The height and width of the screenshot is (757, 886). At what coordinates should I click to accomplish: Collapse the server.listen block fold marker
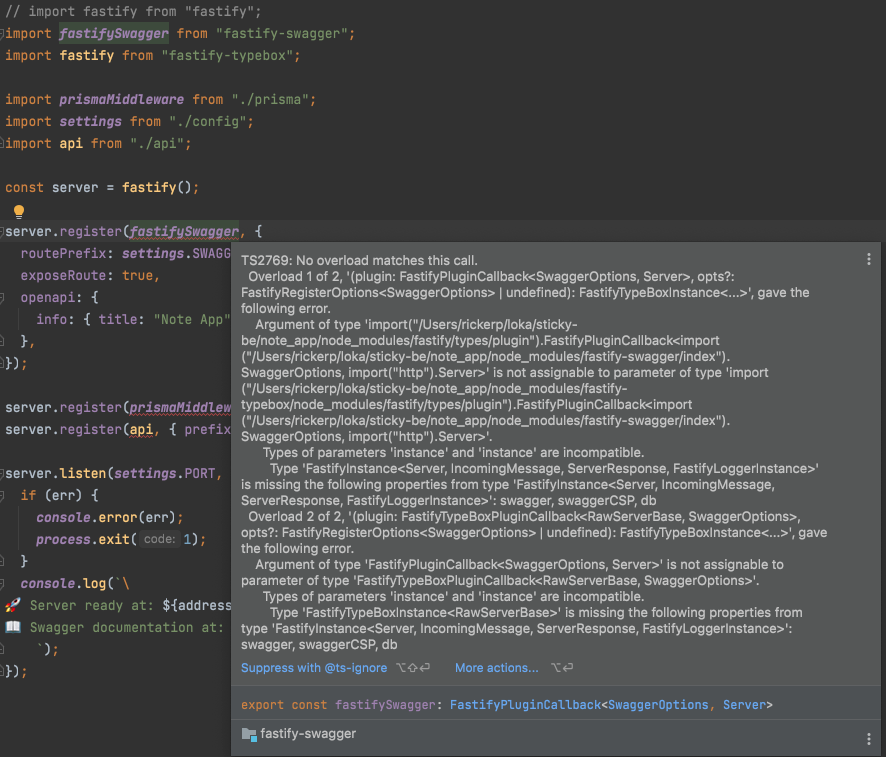tap(2, 474)
